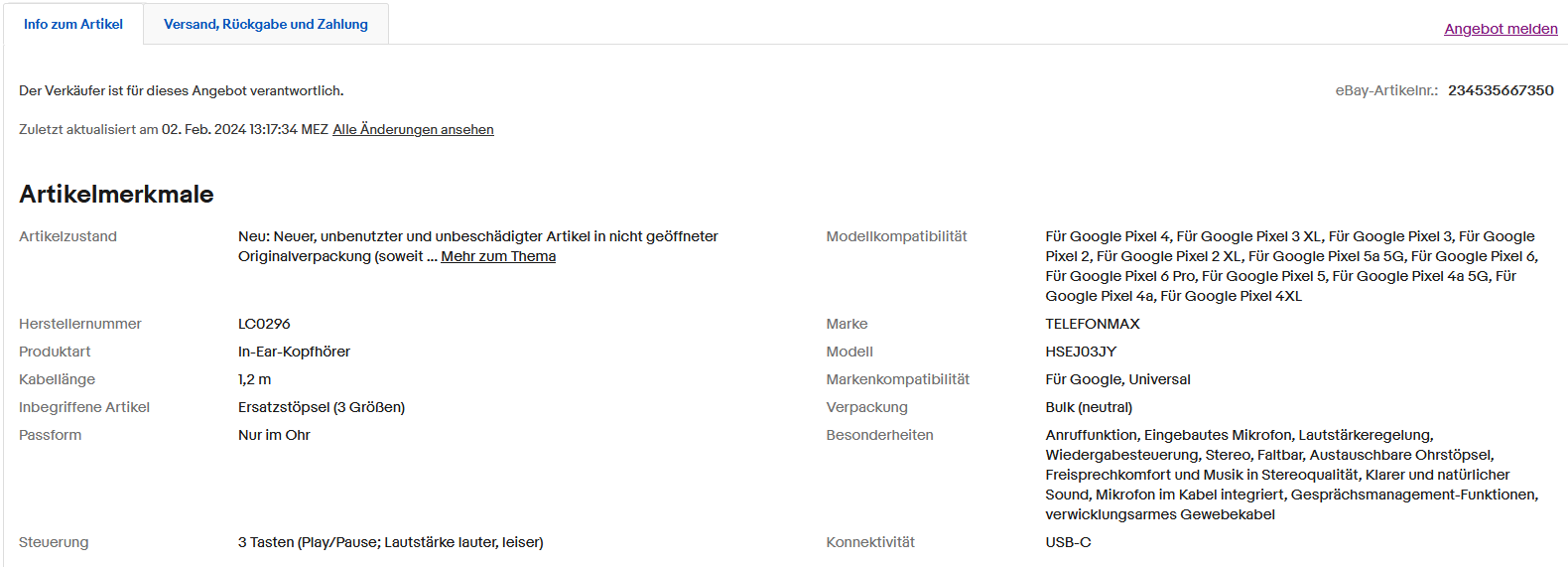
Task: Click the Artikelzustand label
Action: (67, 236)
